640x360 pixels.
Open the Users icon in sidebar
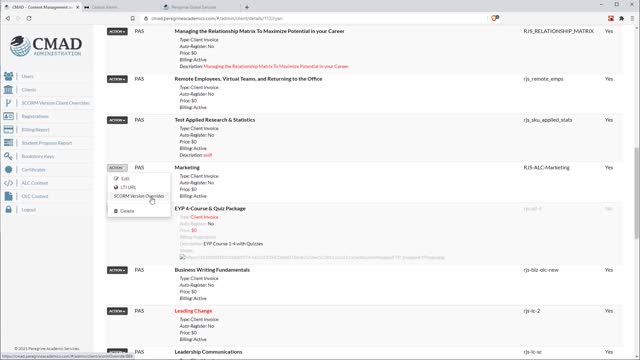tap(8, 76)
